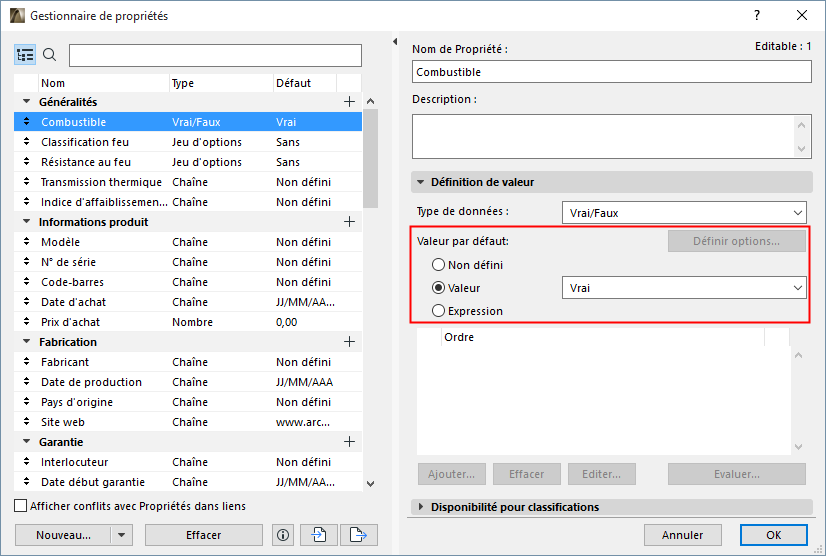Click the help question mark icon

click(757, 15)
